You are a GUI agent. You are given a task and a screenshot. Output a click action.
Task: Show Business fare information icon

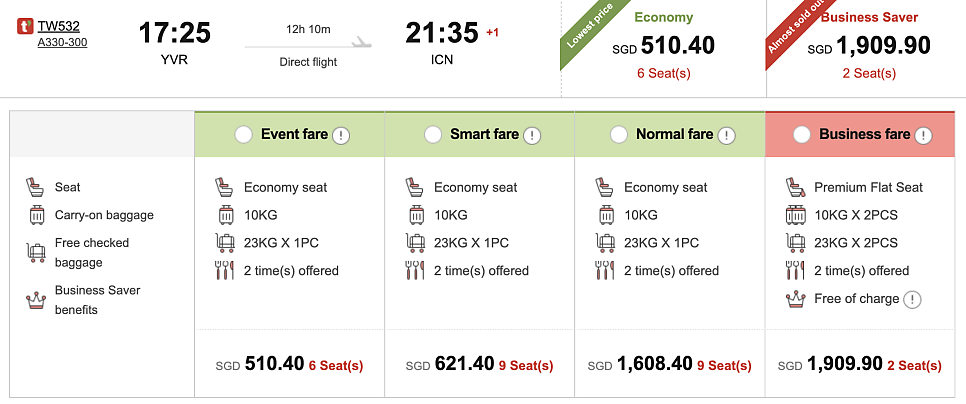(922, 135)
